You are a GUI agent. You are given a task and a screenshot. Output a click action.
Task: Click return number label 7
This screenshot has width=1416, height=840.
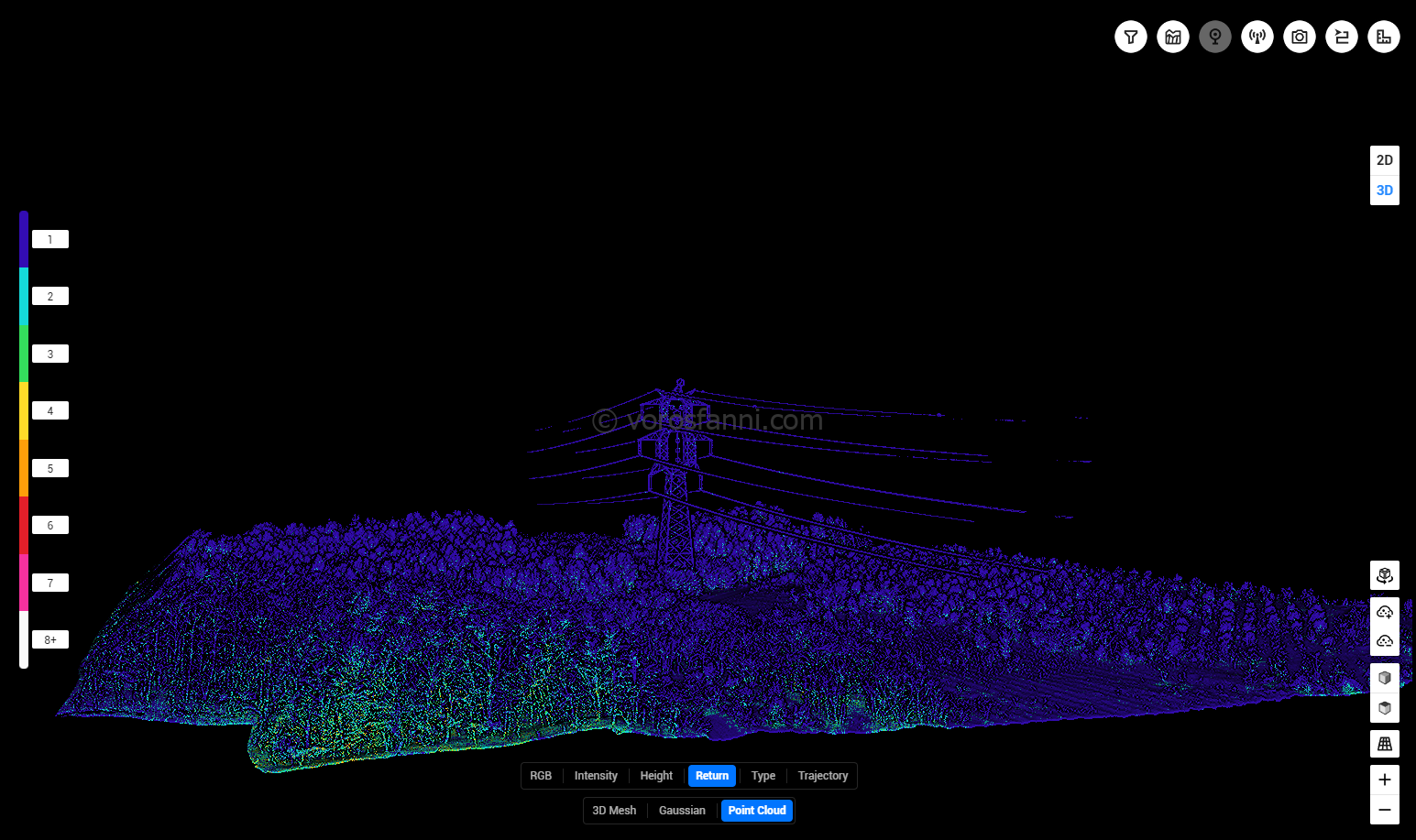pos(50,583)
